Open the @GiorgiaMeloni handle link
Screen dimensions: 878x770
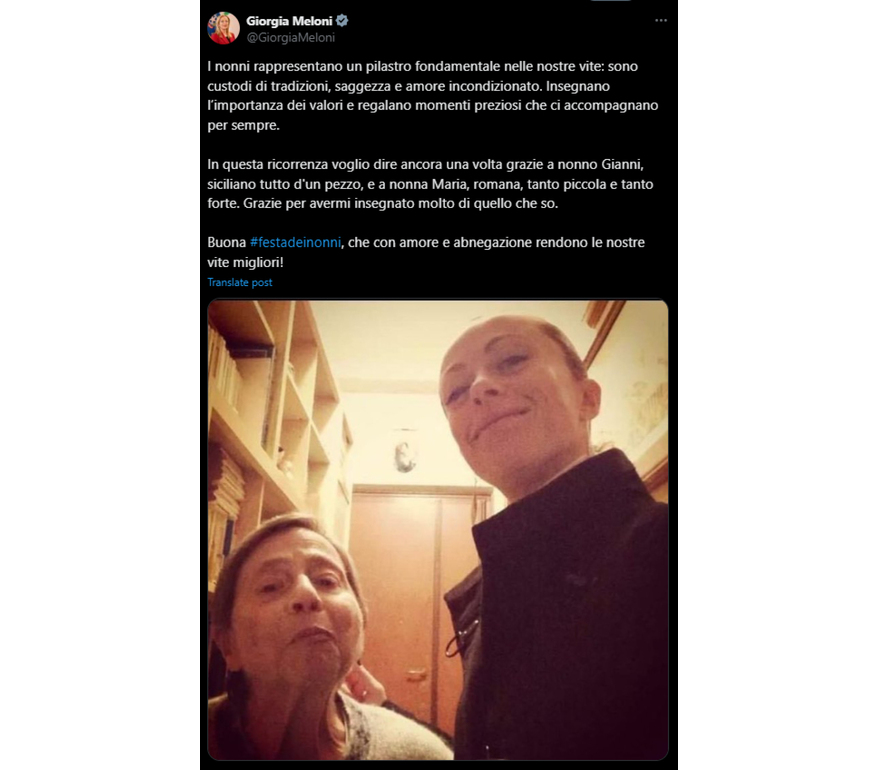coord(291,38)
